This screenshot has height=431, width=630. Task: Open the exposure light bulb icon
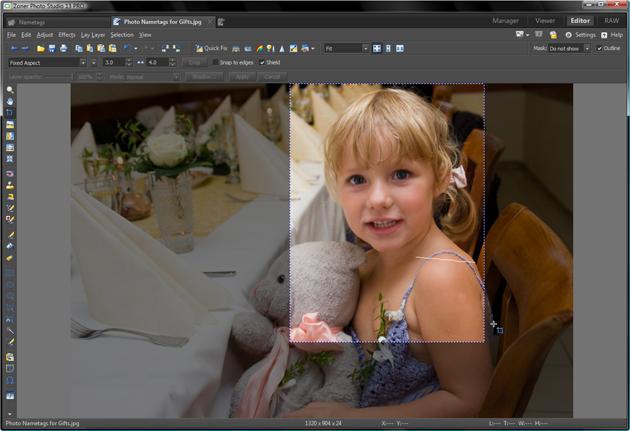tap(270, 49)
